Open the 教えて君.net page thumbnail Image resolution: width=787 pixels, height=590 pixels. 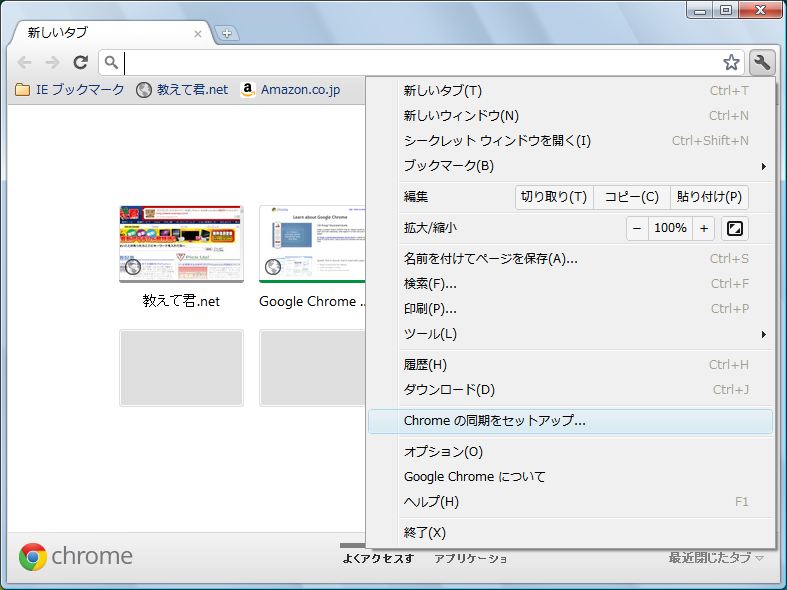pos(181,244)
